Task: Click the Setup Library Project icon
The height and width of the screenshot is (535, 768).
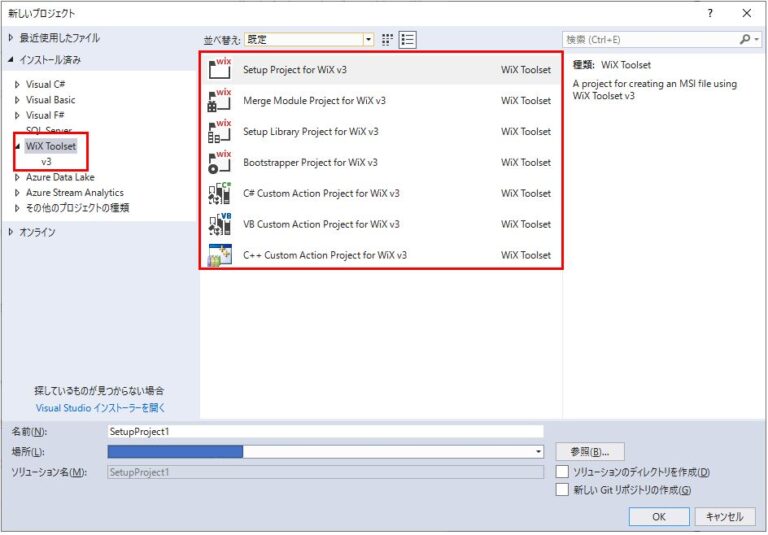Action: point(220,131)
